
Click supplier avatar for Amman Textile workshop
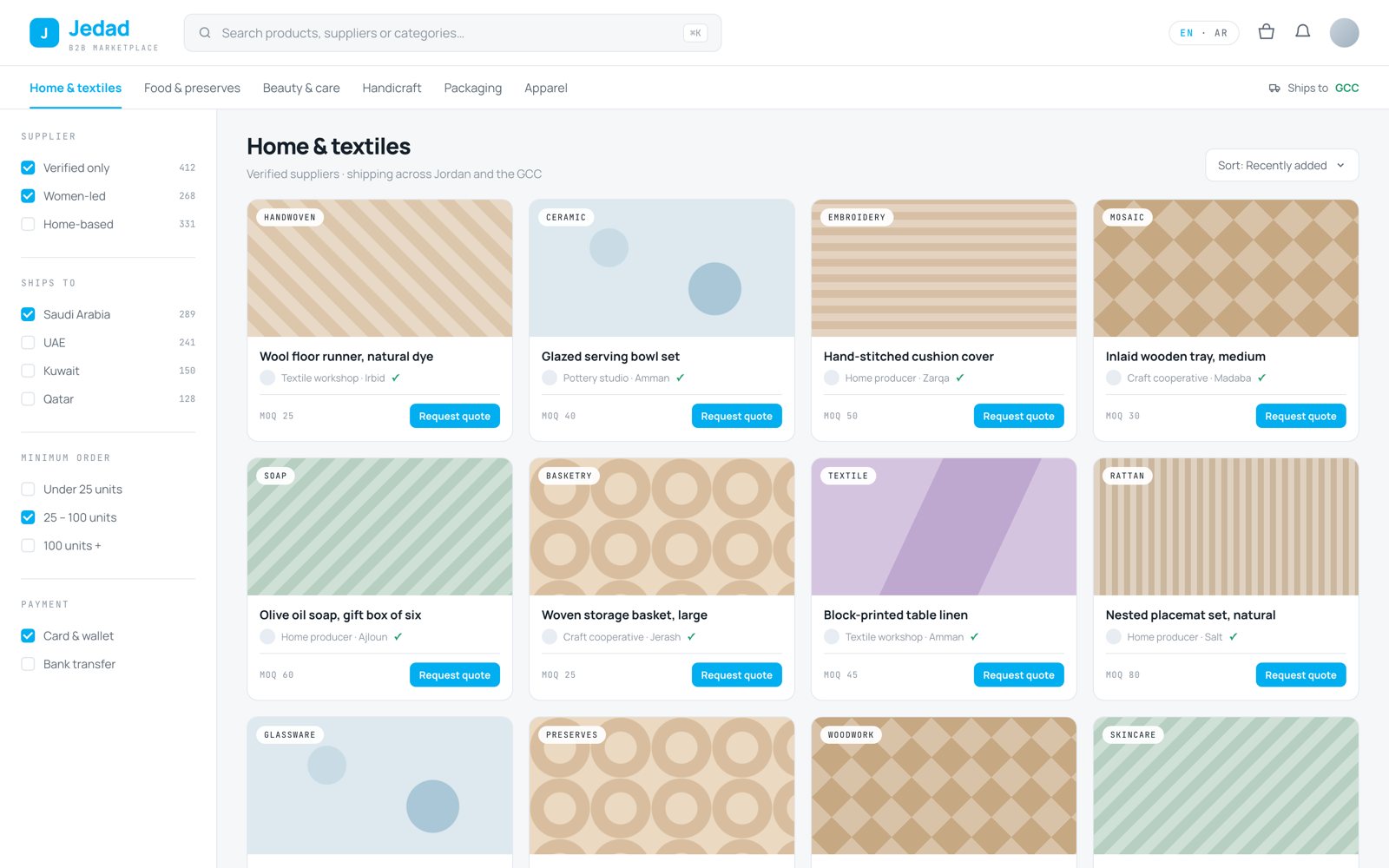point(832,636)
